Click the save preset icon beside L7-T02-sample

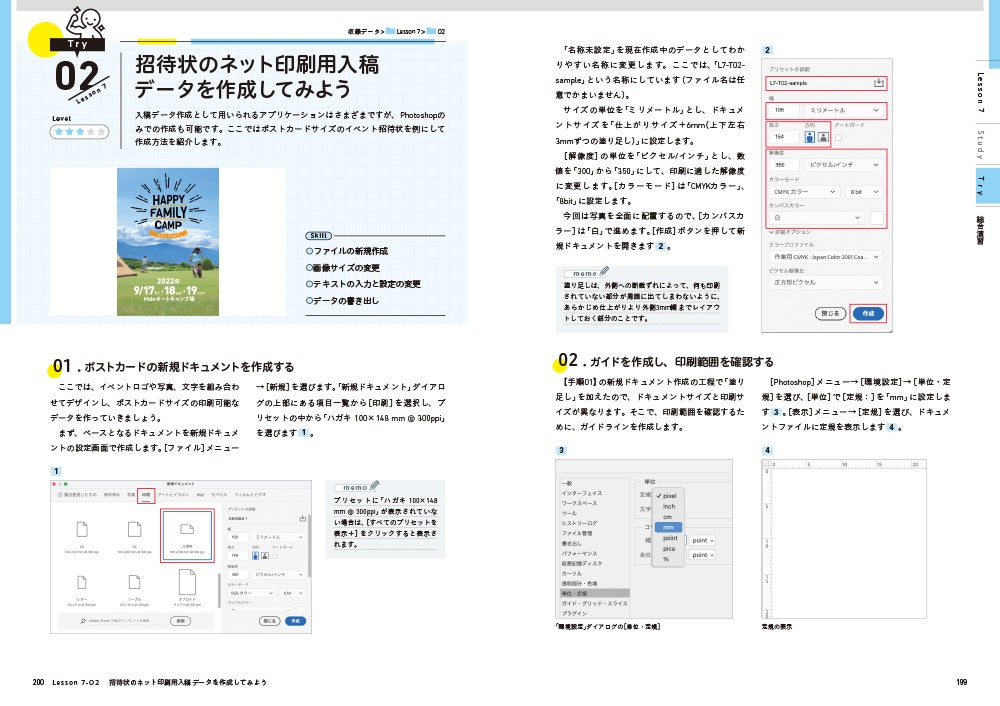[878, 83]
